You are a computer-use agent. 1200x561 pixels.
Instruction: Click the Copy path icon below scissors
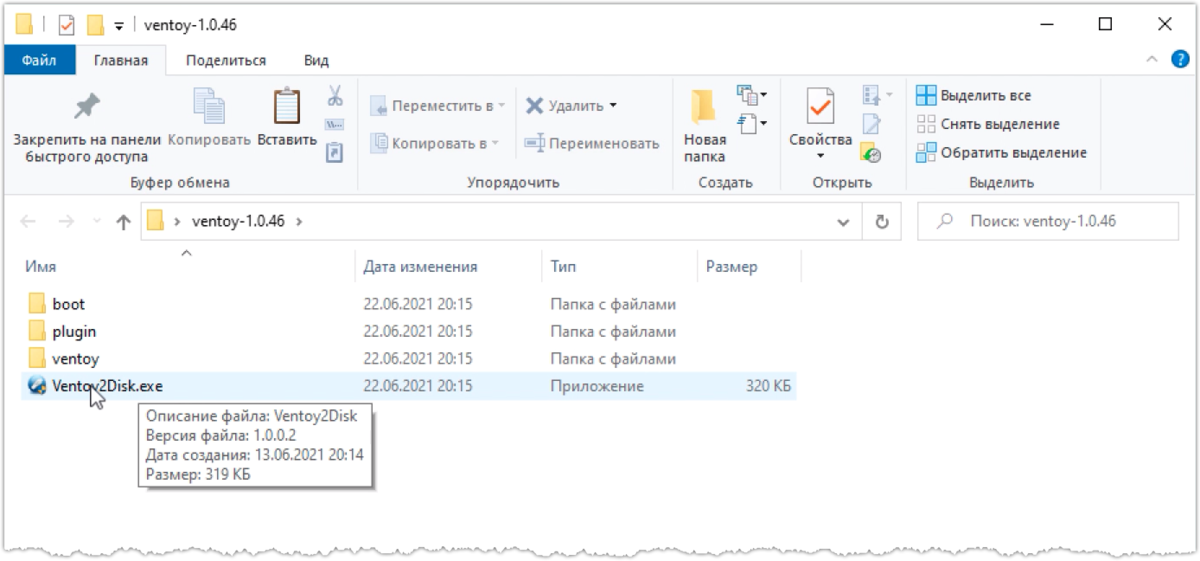coord(335,125)
